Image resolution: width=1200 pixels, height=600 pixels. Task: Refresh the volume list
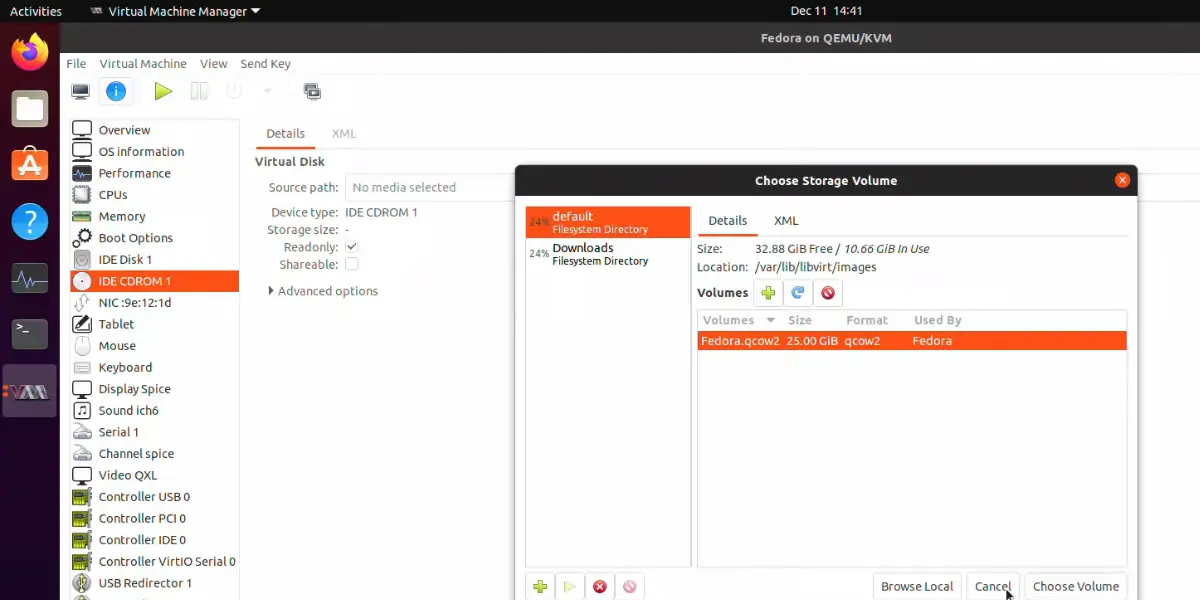[x=798, y=293]
